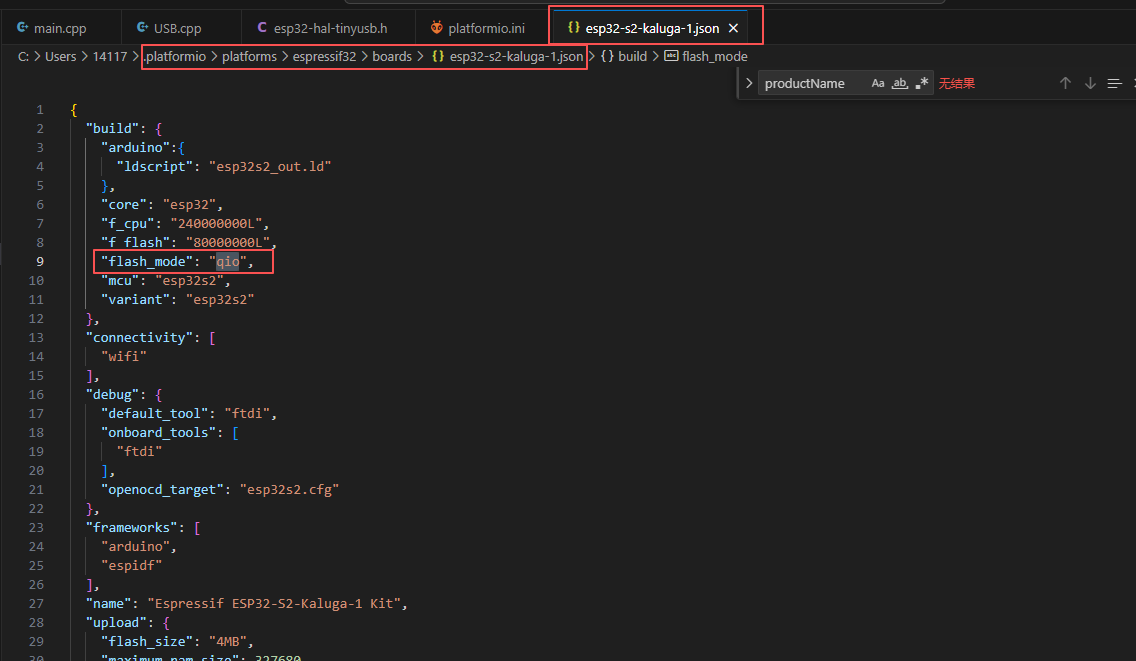Click the C header icon on esp32-hal-tinyusb.h tab
The image size is (1136, 661).
[x=262, y=28]
